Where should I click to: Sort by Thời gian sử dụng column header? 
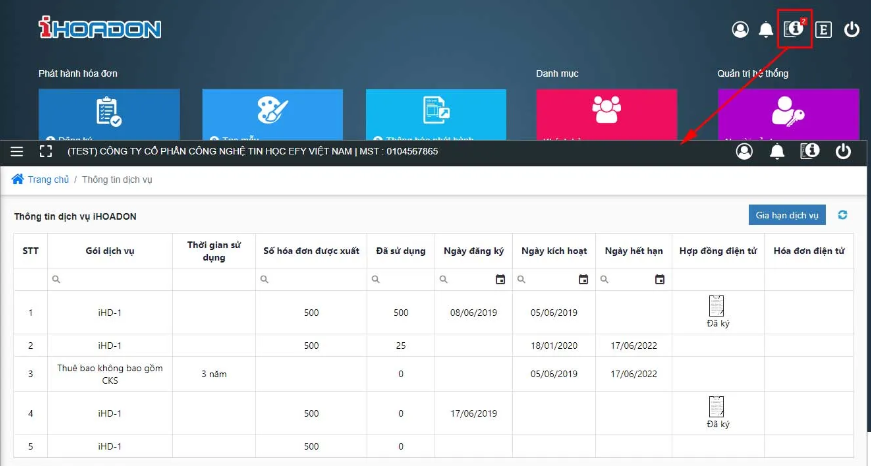[x=214, y=251]
